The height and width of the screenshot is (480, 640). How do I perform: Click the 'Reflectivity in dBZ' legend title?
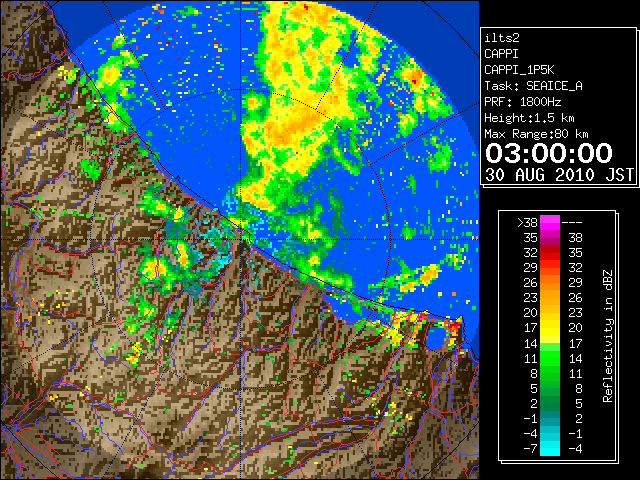click(x=608, y=336)
